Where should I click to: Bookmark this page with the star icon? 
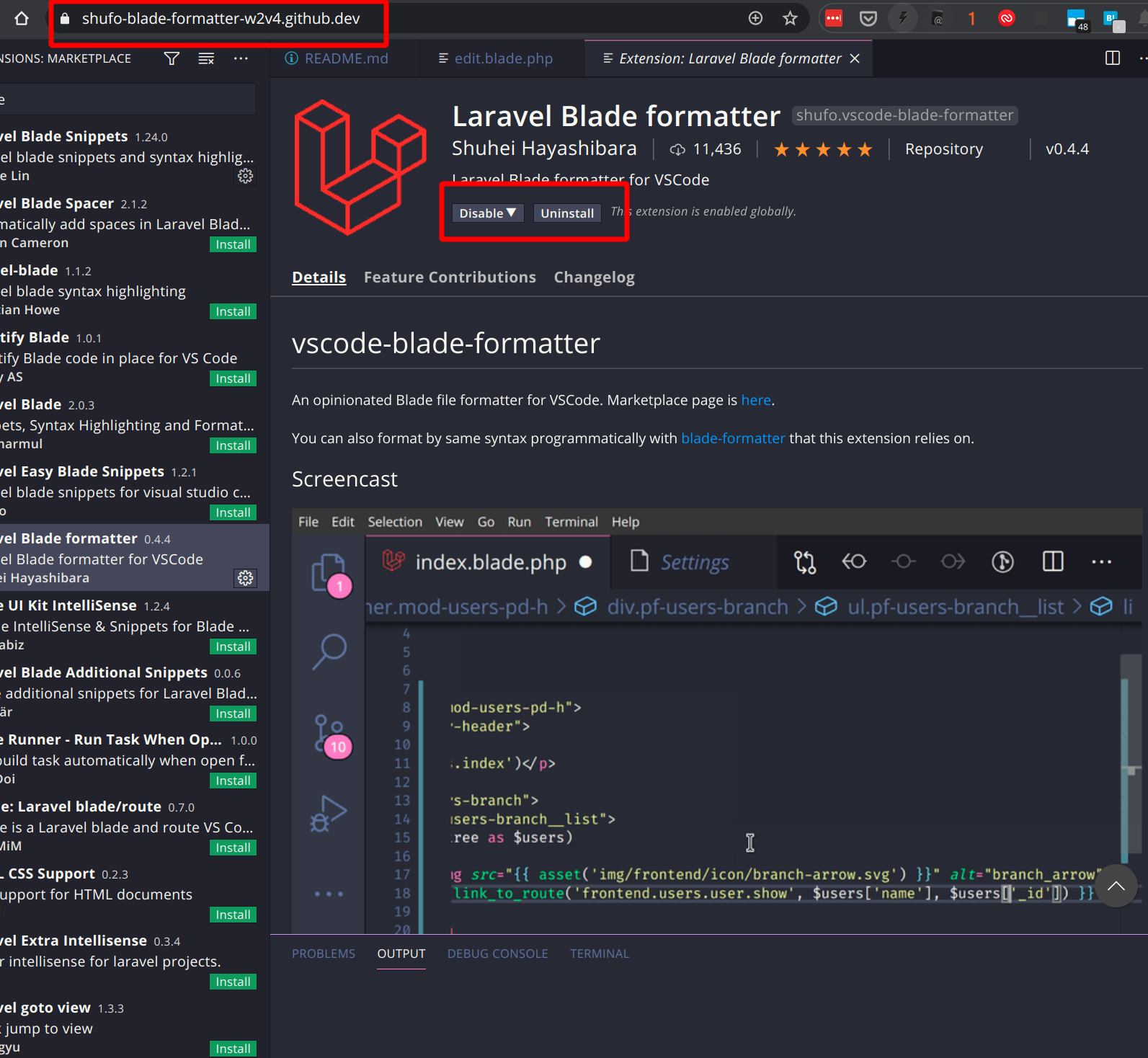pyautogui.click(x=790, y=19)
